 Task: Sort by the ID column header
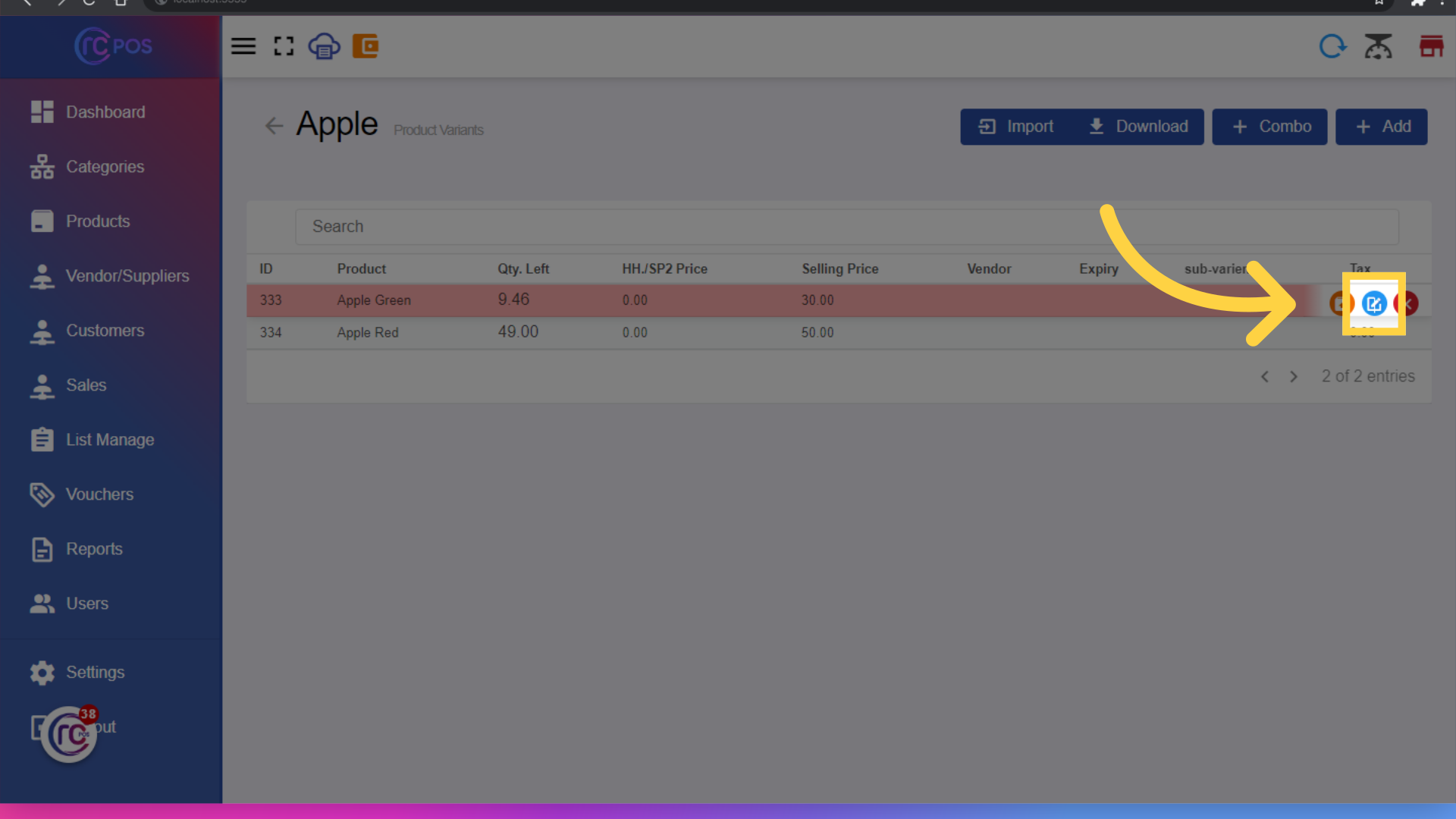(x=266, y=269)
